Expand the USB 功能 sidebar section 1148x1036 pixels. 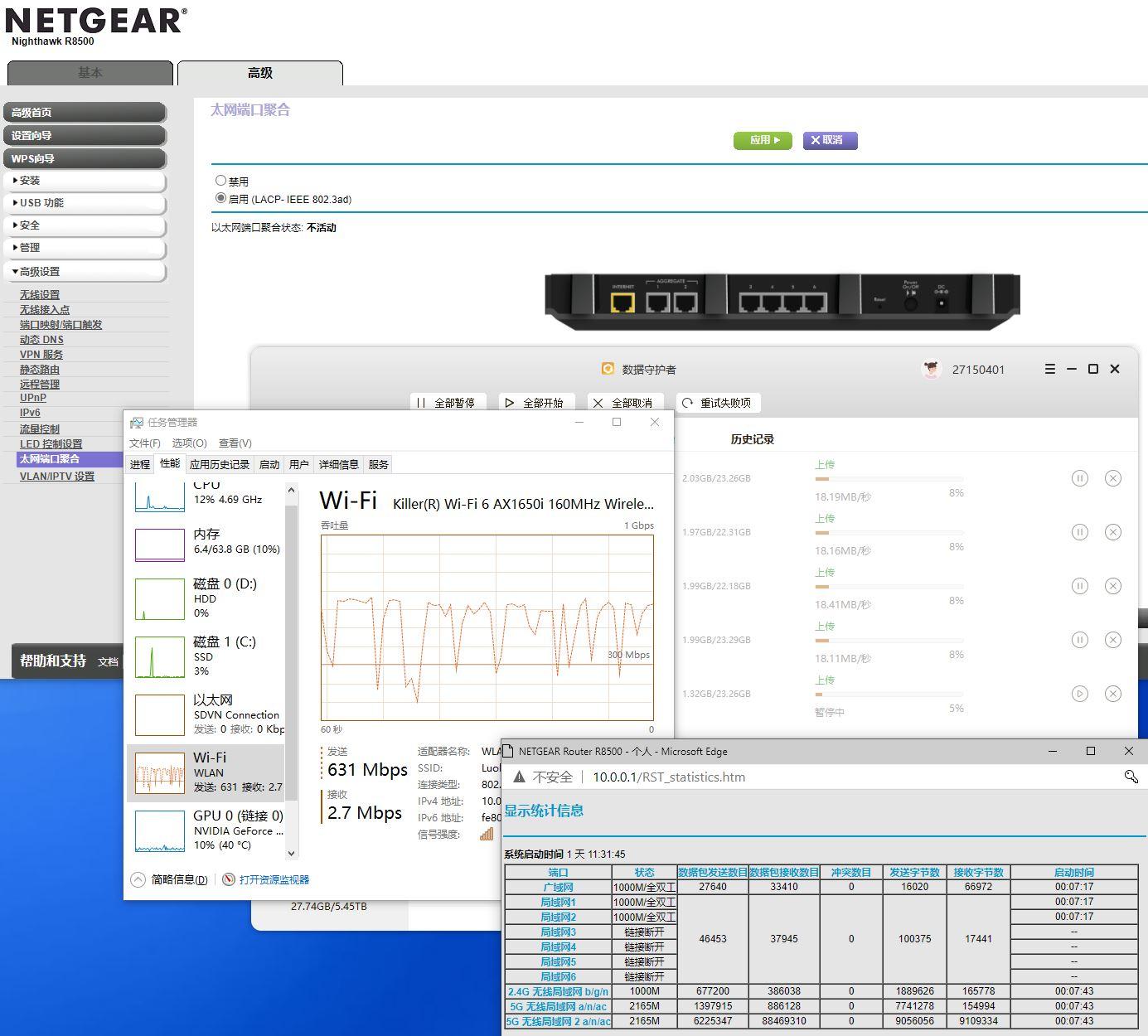[x=84, y=203]
